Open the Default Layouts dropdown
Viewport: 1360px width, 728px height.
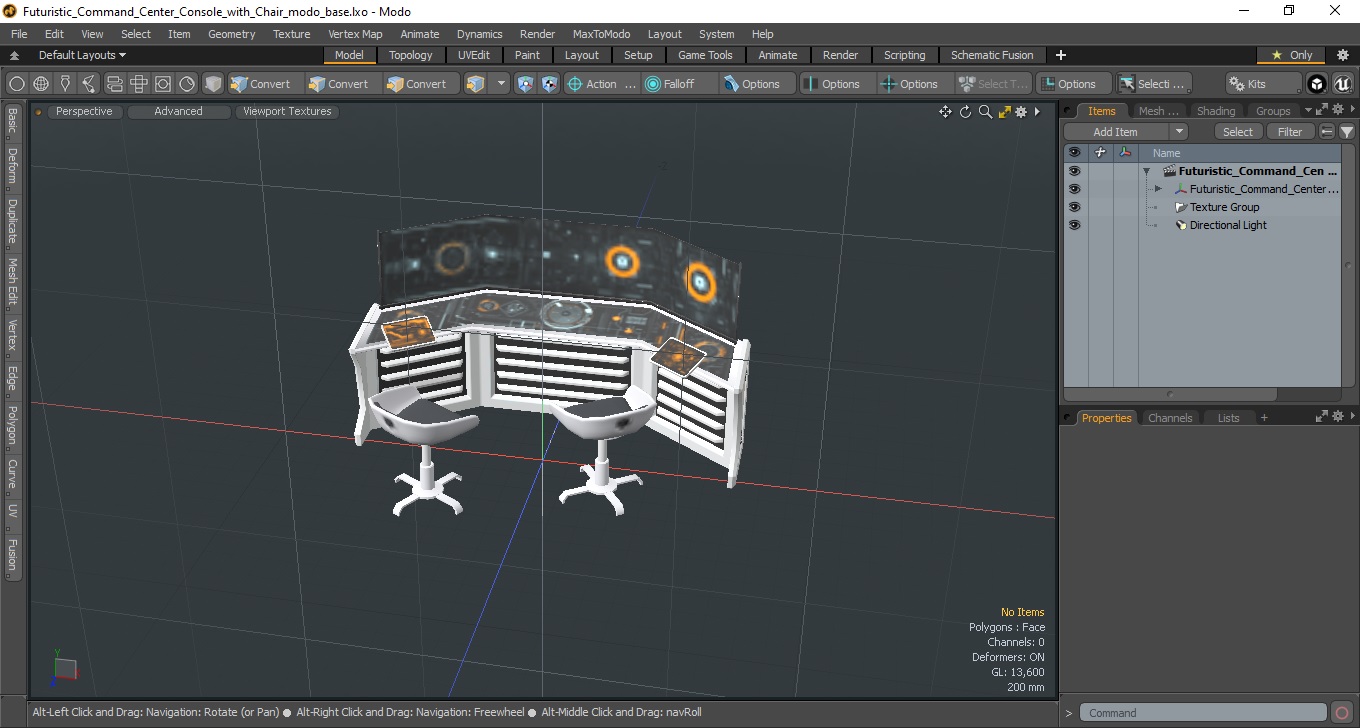82,55
